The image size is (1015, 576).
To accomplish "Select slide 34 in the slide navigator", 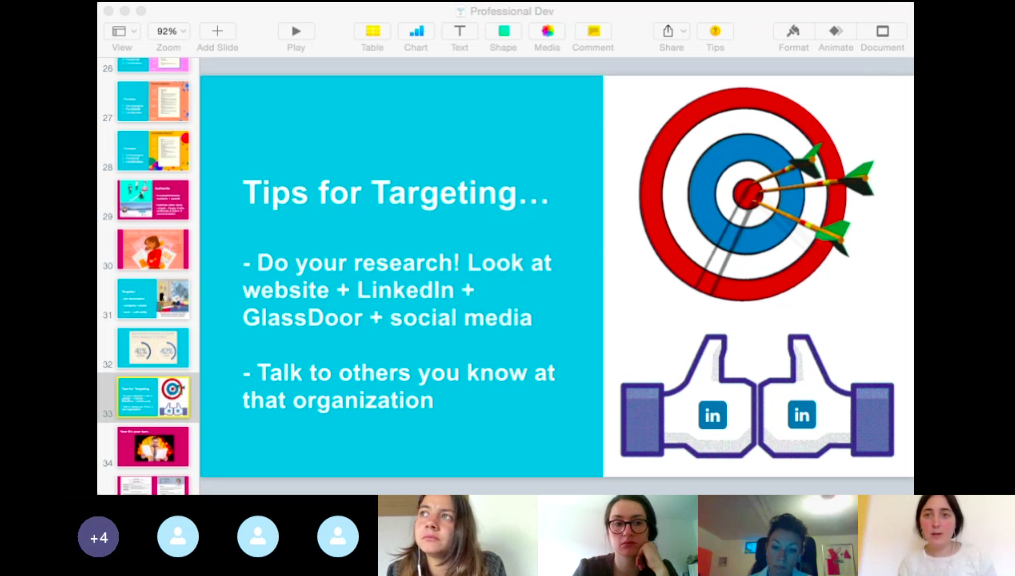I will [x=153, y=446].
